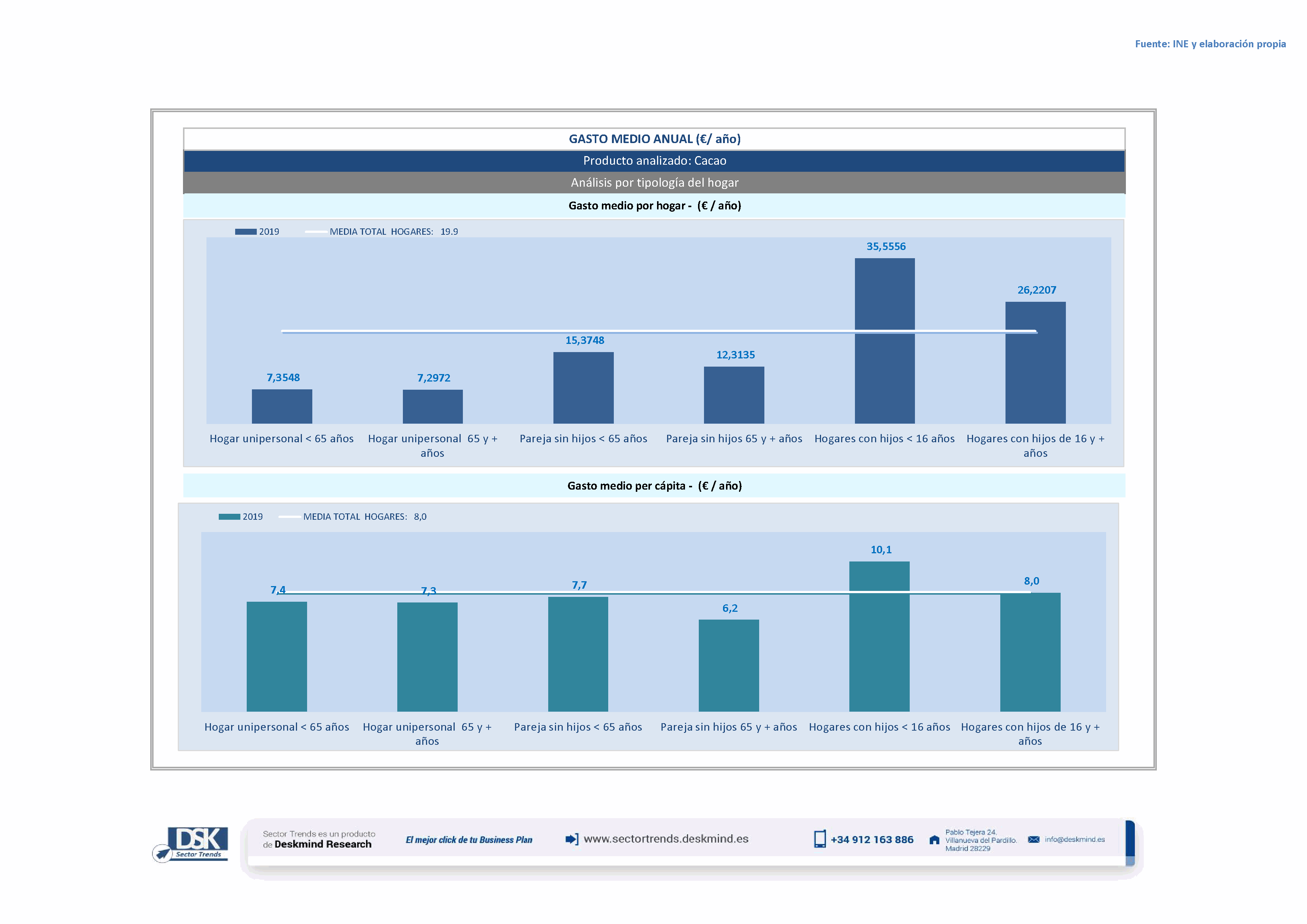Click the MEDIA TOTAL HOGARES 19.9 legend entry
This screenshot has height=924, width=1307.
pyautogui.click(x=393, y=232)
